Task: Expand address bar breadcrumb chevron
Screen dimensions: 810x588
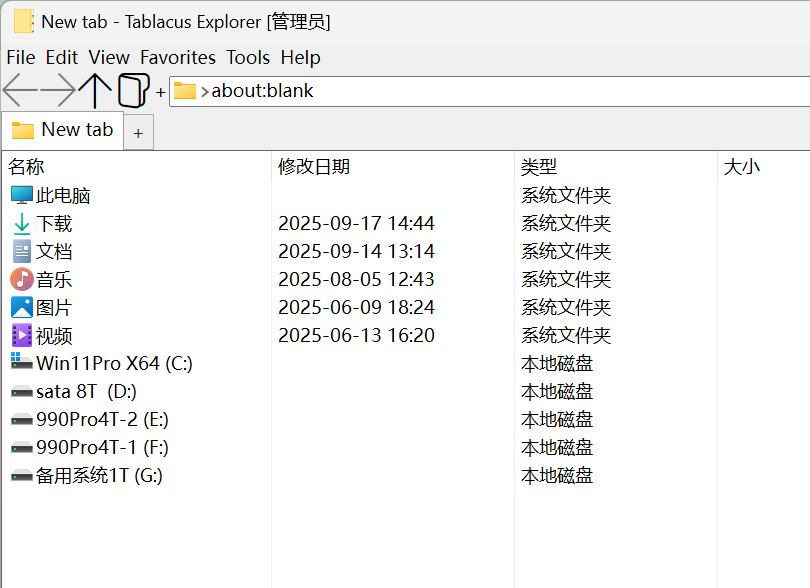Action: coord(205,92)
